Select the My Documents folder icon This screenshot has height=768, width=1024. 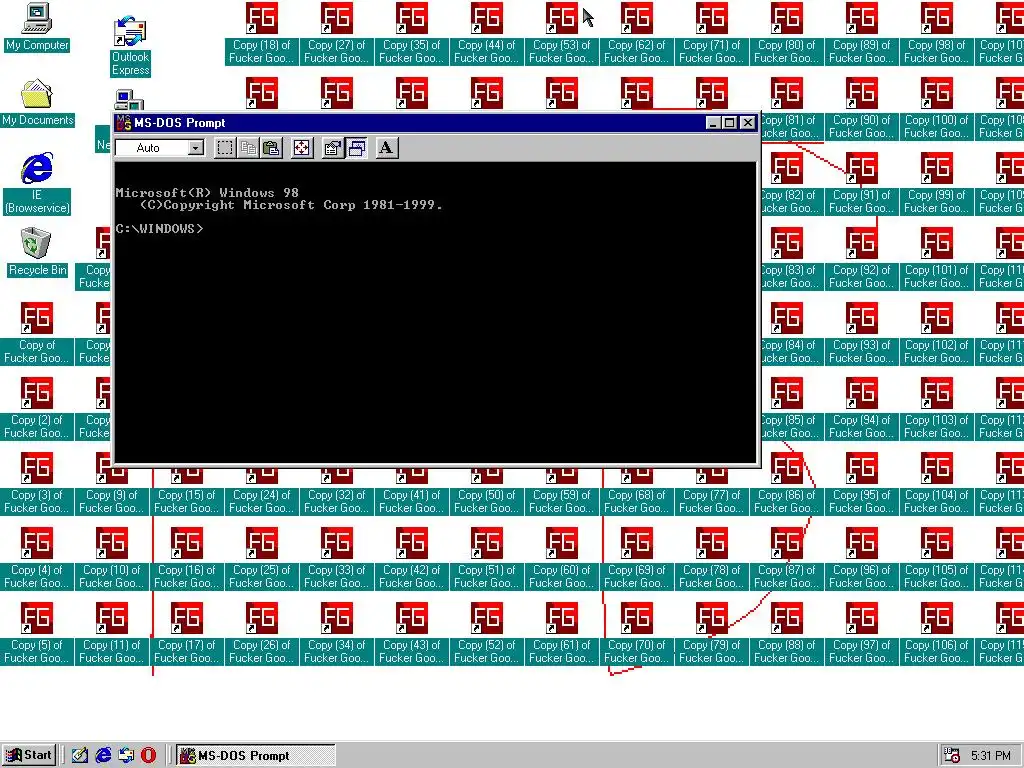(37, 103)
